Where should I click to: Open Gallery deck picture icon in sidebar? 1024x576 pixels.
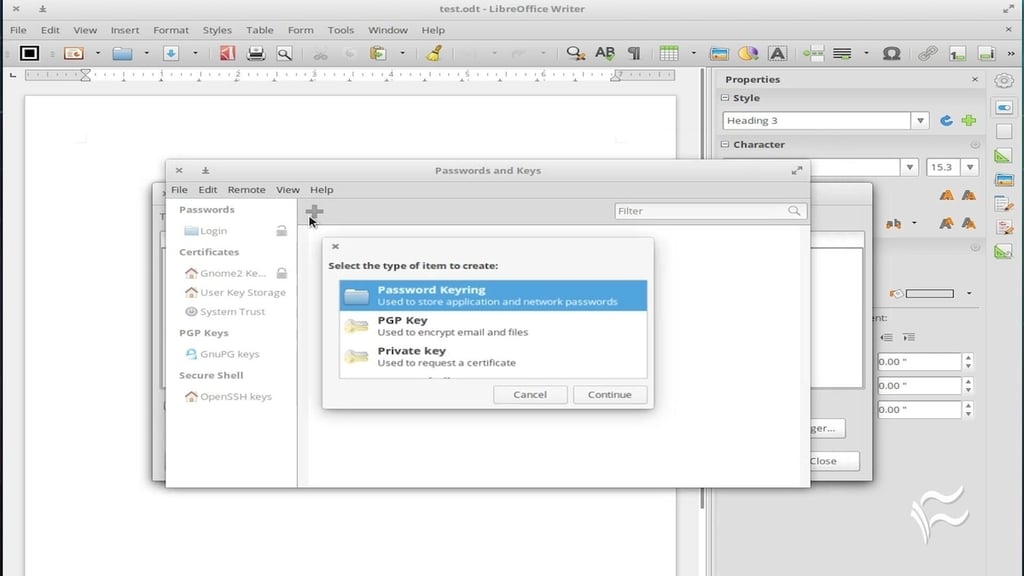click(x=1004, y=180)
